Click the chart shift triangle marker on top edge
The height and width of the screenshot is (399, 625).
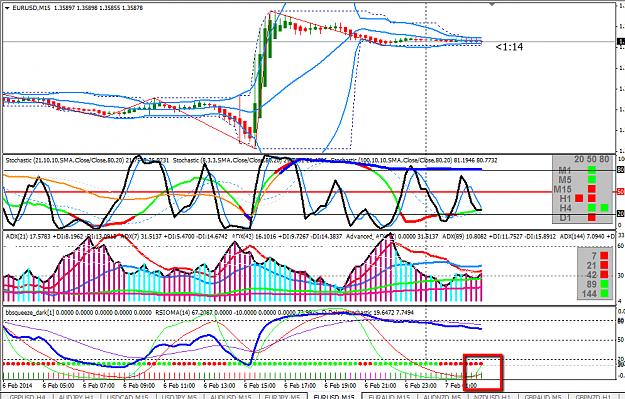(x=492, y=4)
